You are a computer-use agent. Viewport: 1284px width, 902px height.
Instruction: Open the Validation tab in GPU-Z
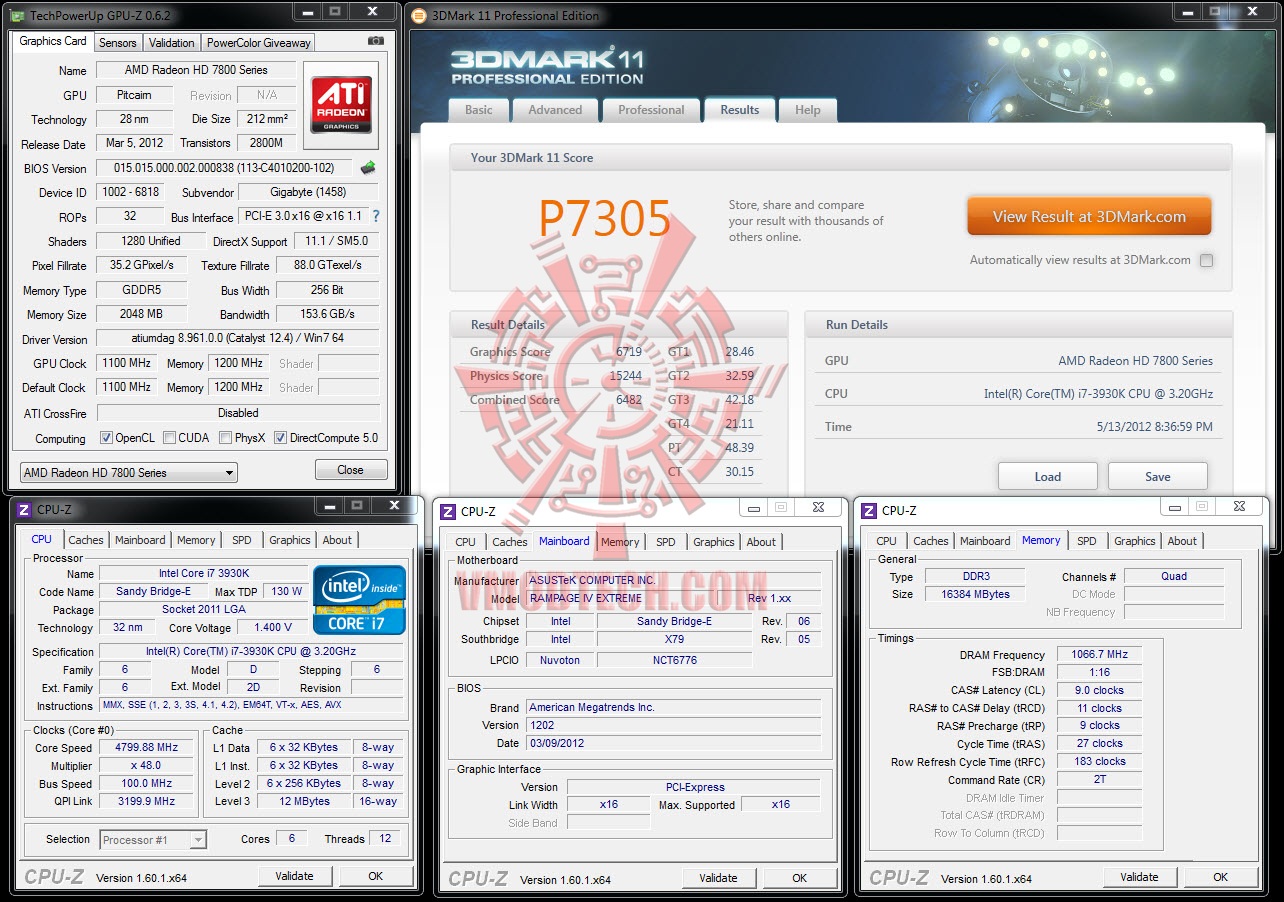(172, 43)
